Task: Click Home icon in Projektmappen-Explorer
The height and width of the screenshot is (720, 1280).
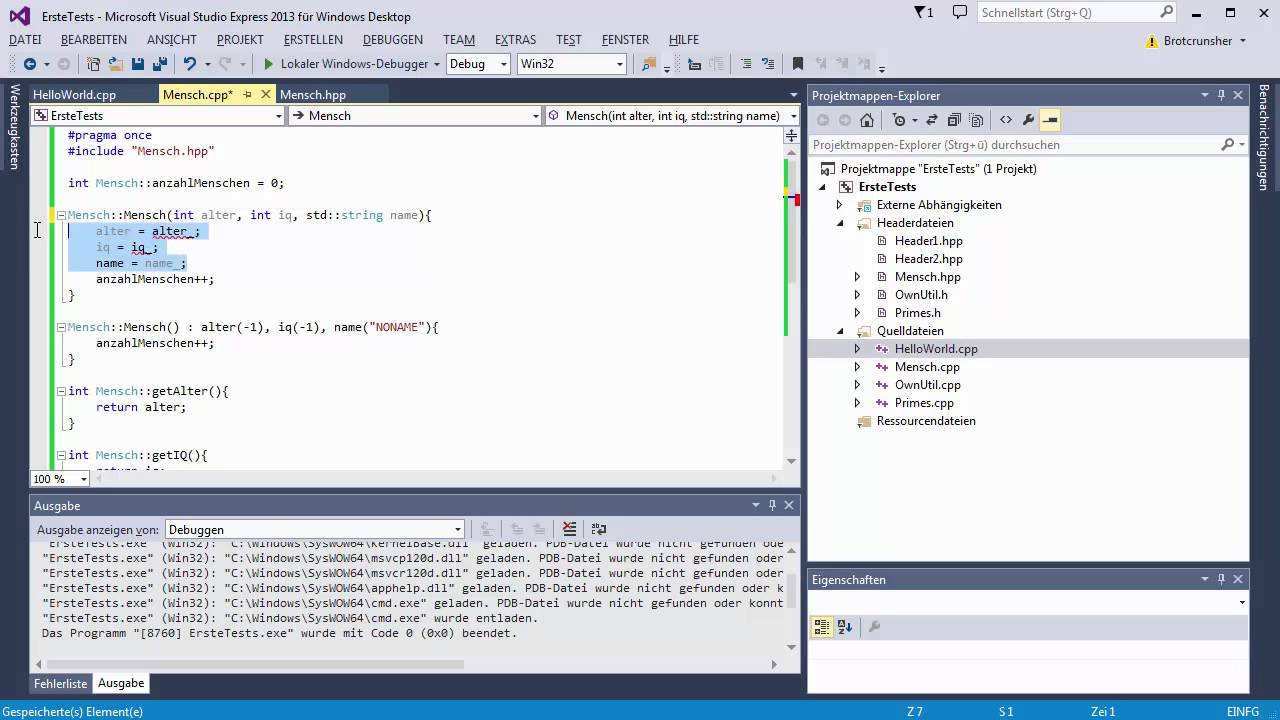Action: coord(867,120)
